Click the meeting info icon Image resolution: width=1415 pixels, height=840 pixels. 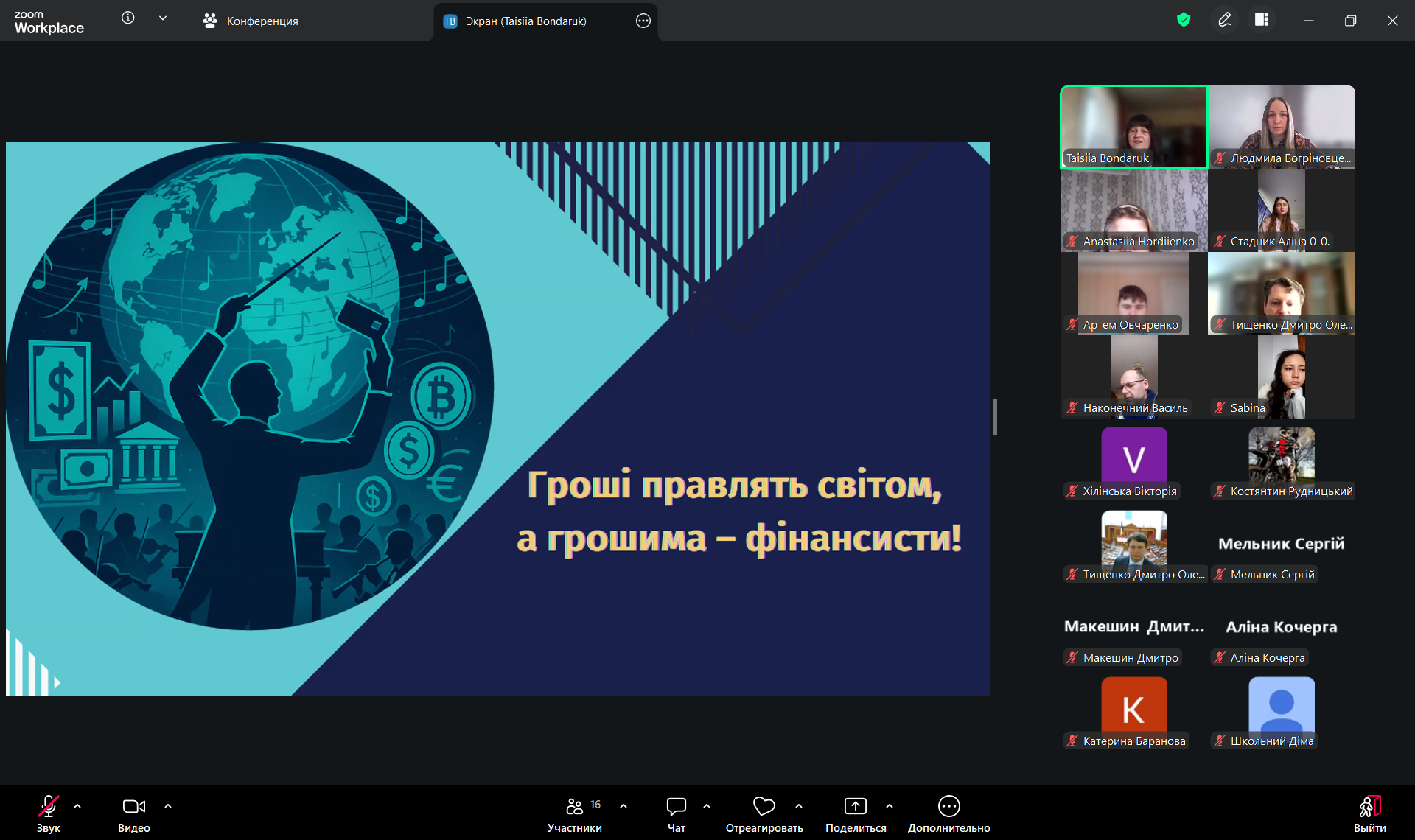(x=128, y=18)
